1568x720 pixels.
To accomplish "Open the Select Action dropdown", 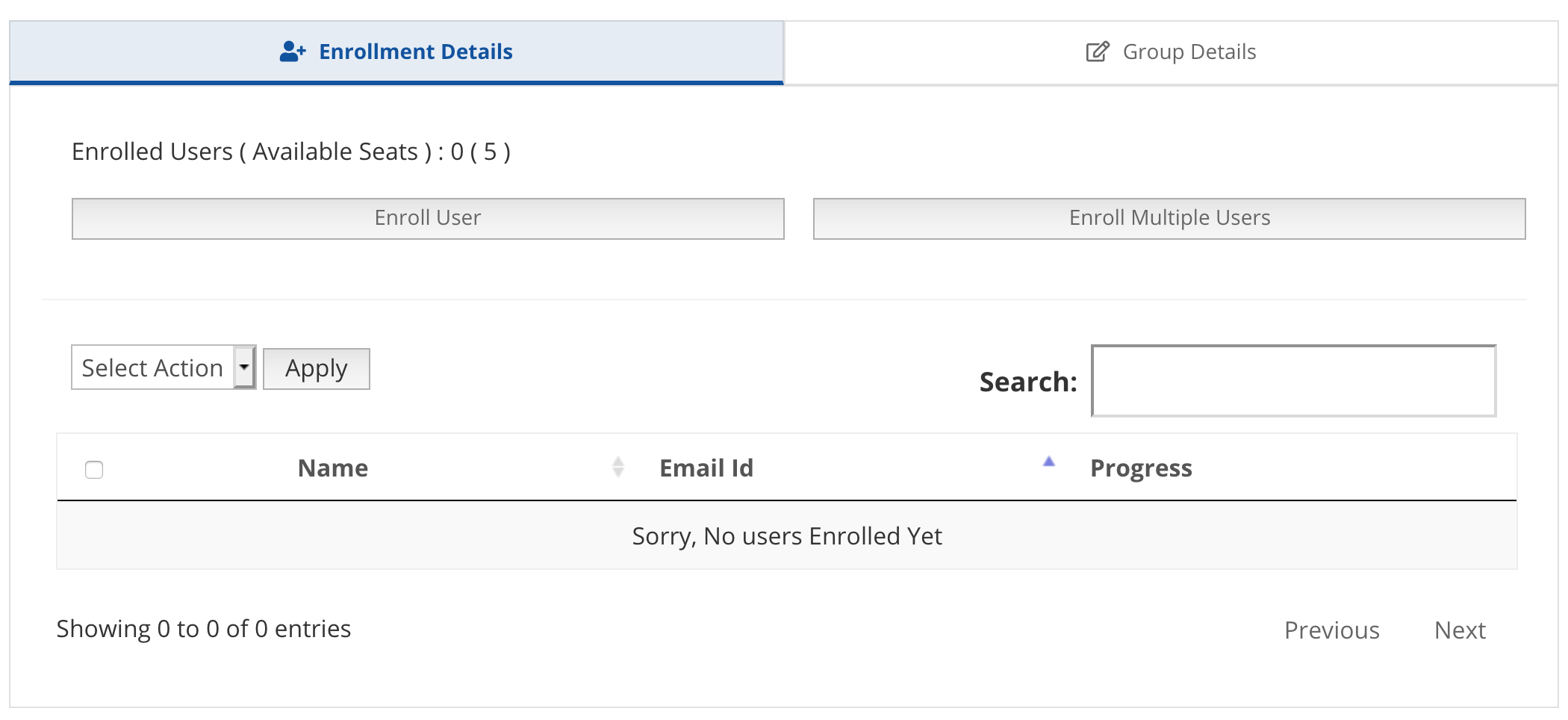I will click(164, 367).
